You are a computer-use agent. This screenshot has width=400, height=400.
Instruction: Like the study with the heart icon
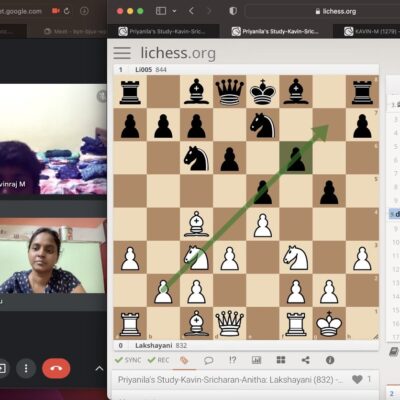tap(357, 379)
